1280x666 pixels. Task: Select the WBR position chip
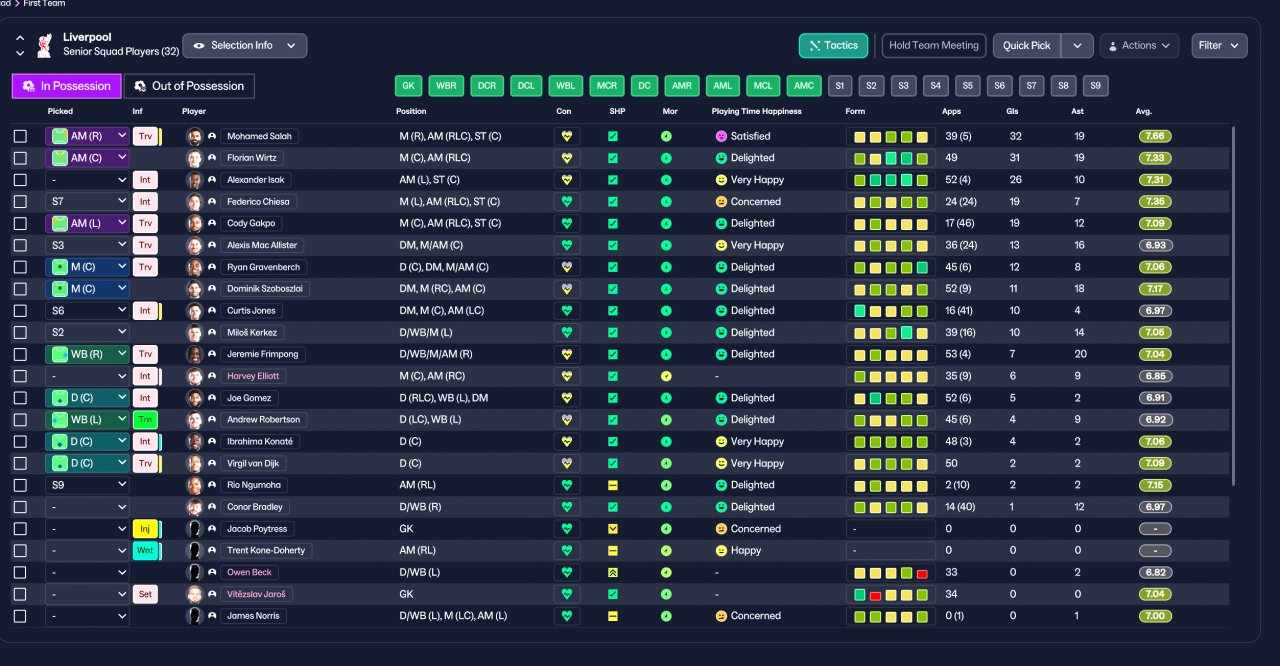446,86
